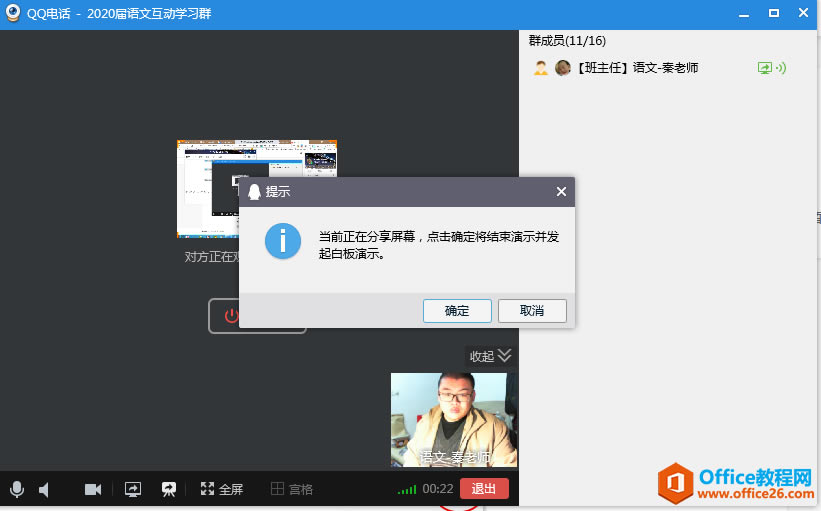
Task: Click 语文-秦老师 webcam video thumbnail
Action: [454, 419]
